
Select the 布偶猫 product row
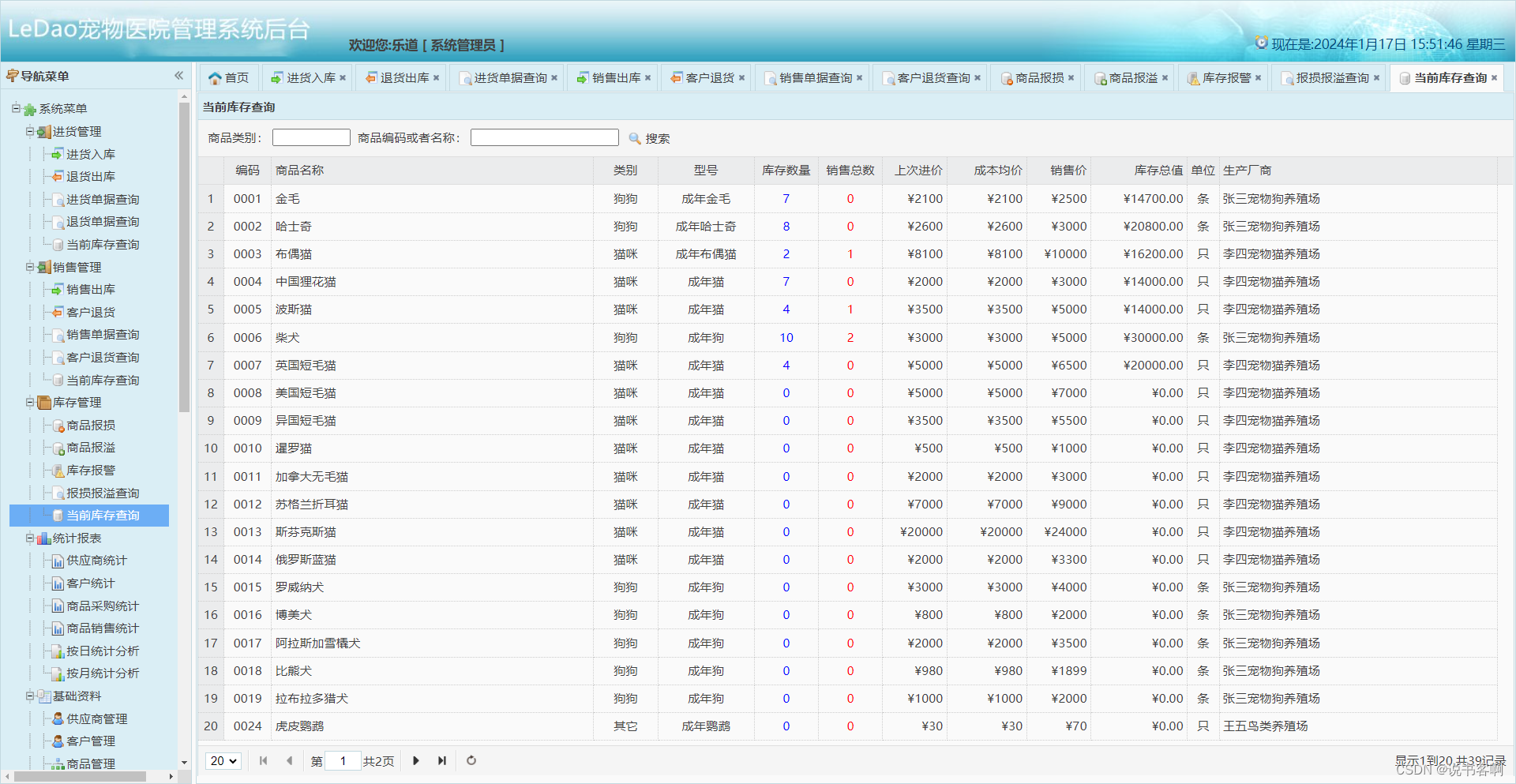coord(847,254)
